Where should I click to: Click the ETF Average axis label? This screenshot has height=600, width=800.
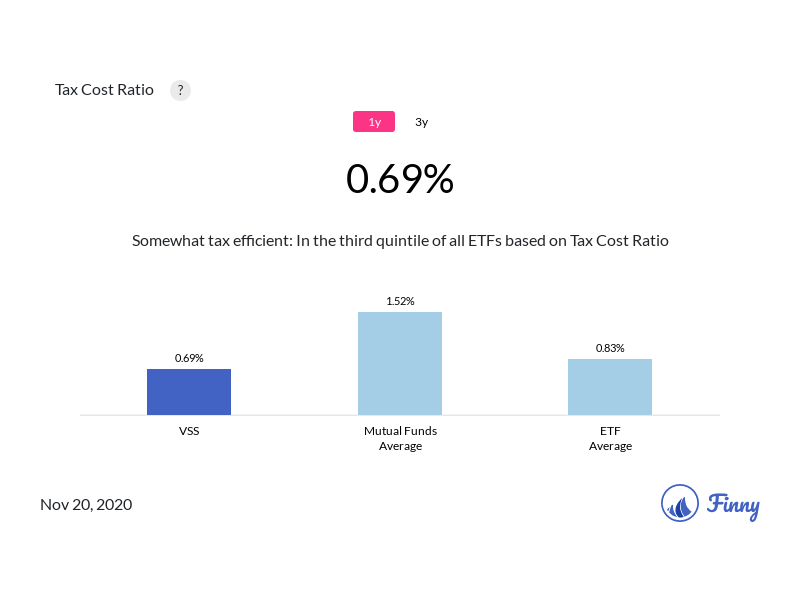(610, 438)
